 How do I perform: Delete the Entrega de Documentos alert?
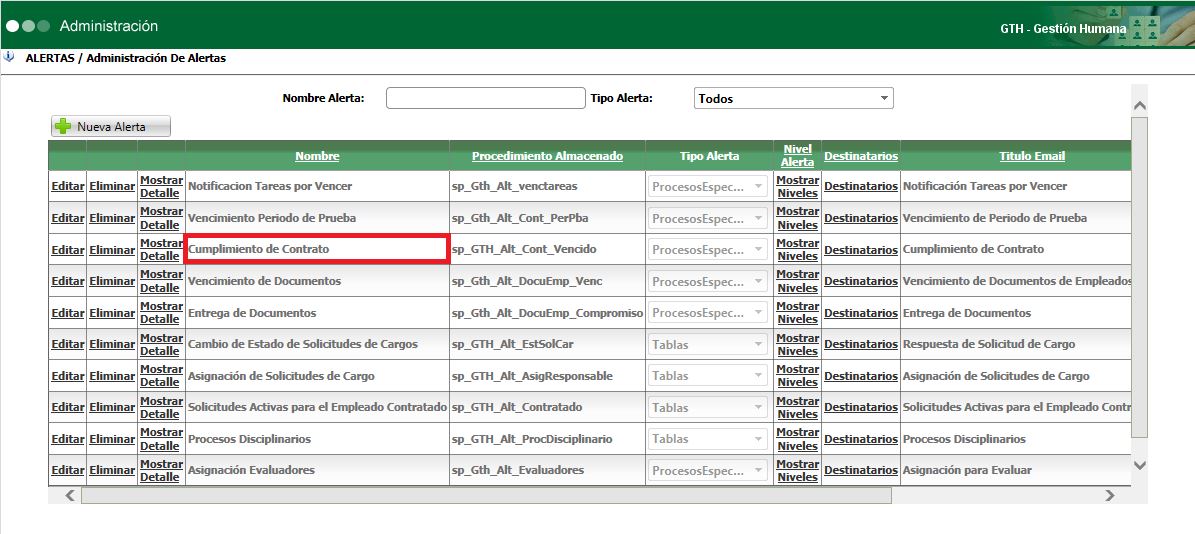coord(112,313)
